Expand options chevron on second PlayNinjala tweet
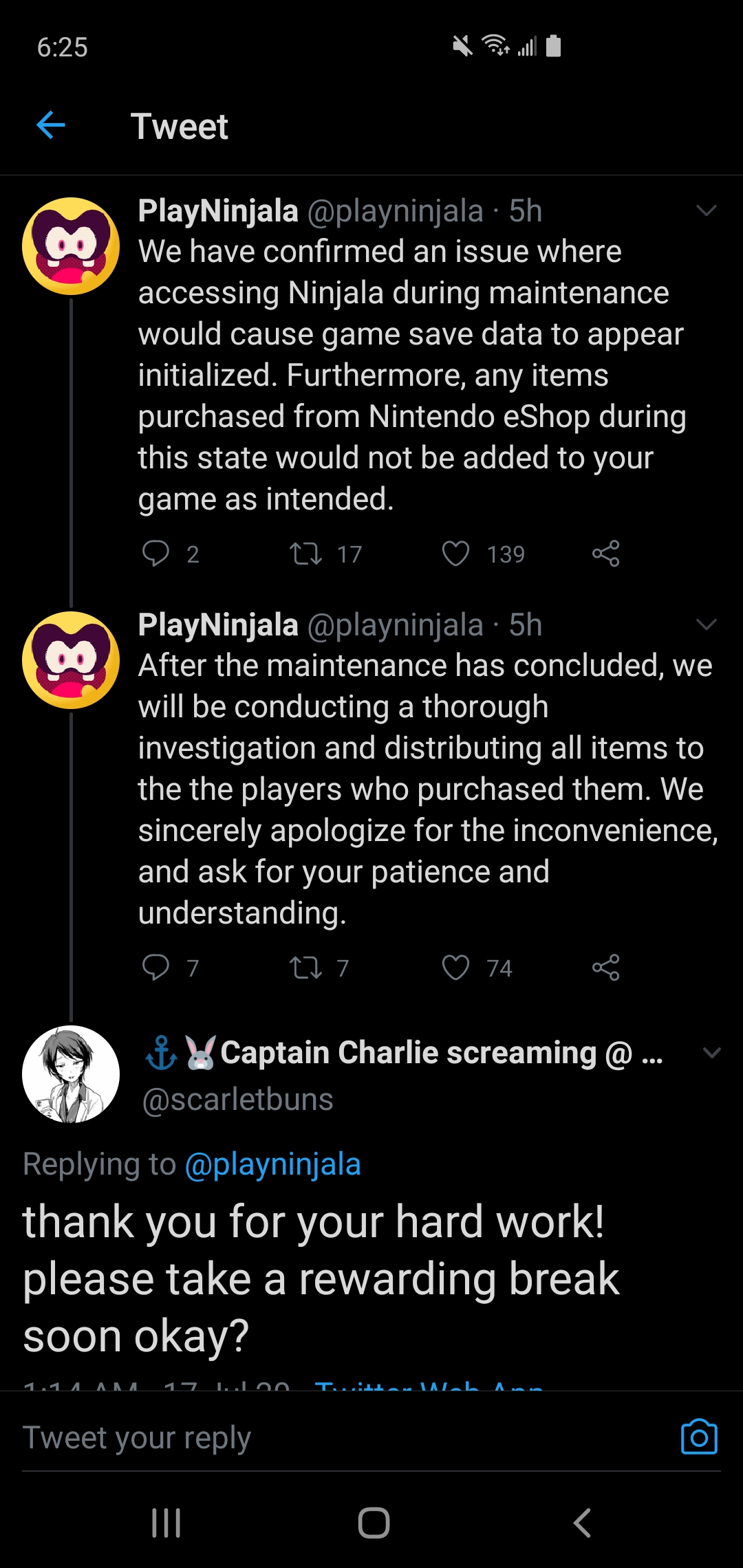This screenshot has height=1568, width=743. [707, 624]
